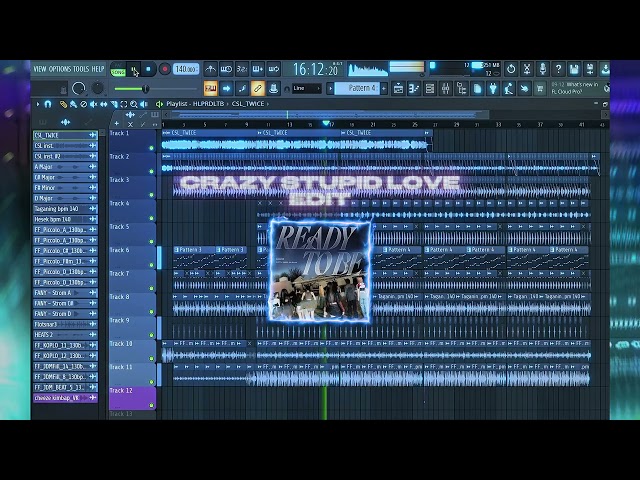
Task: Select the HEATS 2 clip in picker
Action: coord(65,335)
